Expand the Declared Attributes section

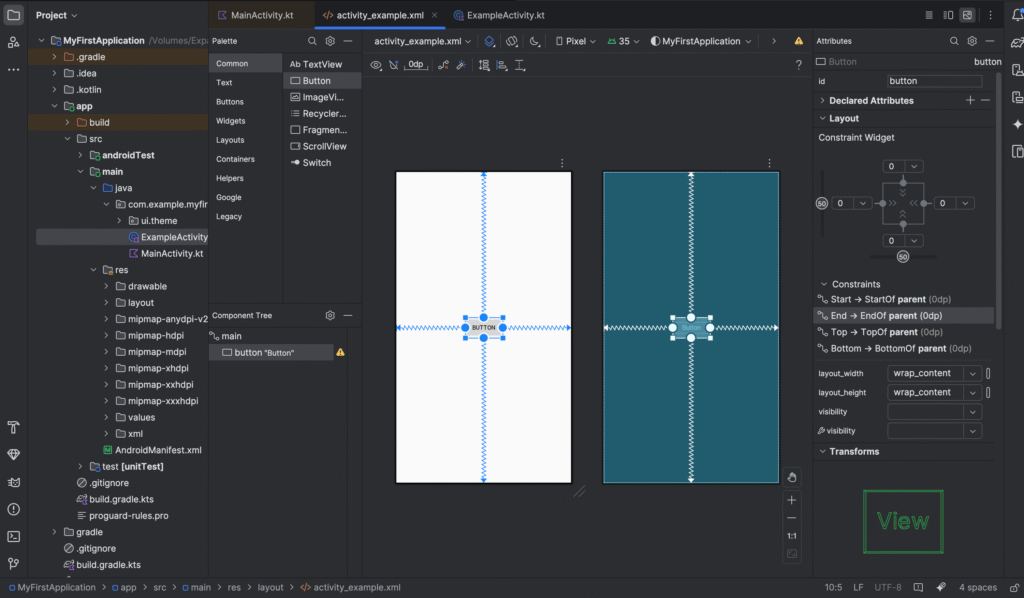822,101
